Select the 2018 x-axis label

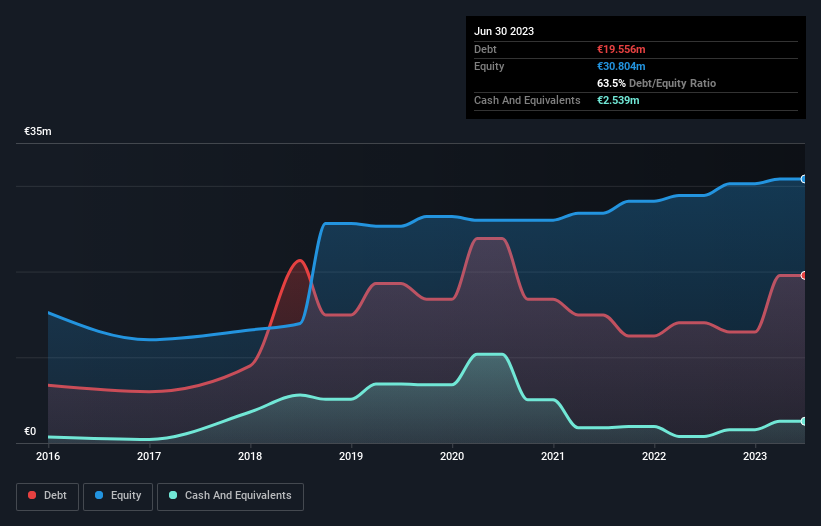(250, 456)
